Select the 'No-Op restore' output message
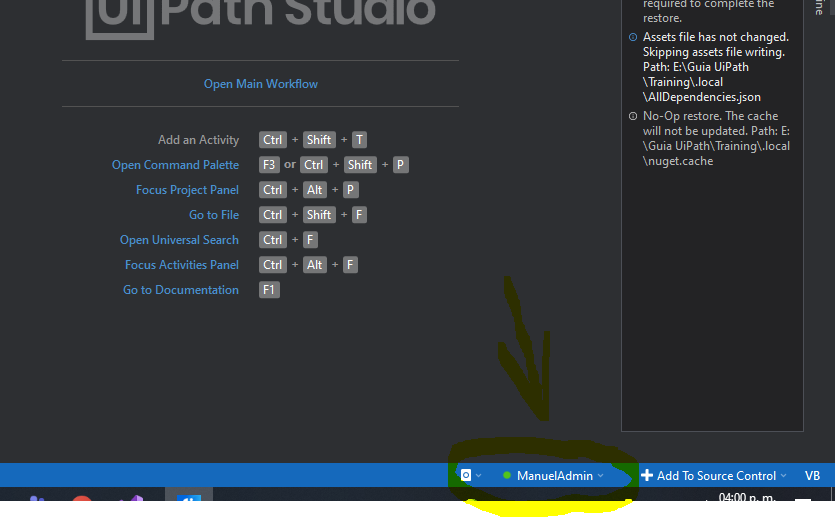This screenshot has height=517, width=835. click(716, 138)
